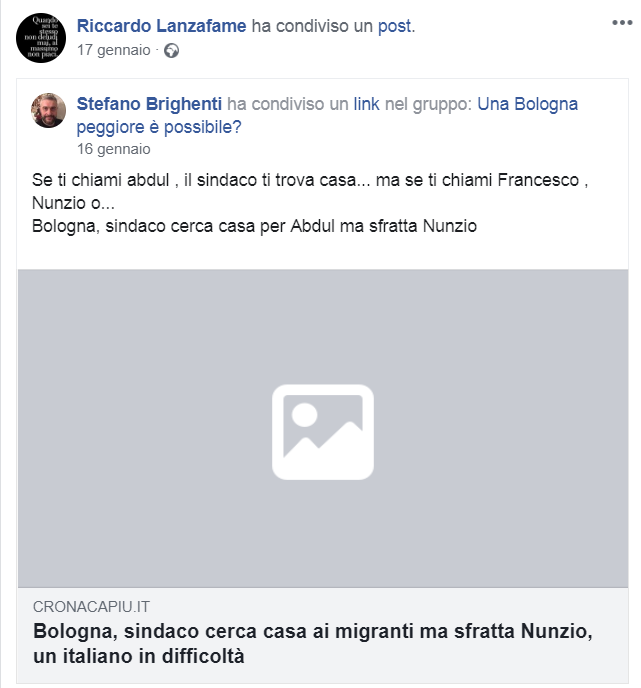Open the shared "post" link
The height and width of the screenshot is (688, 641).
[x=395, y=26]
